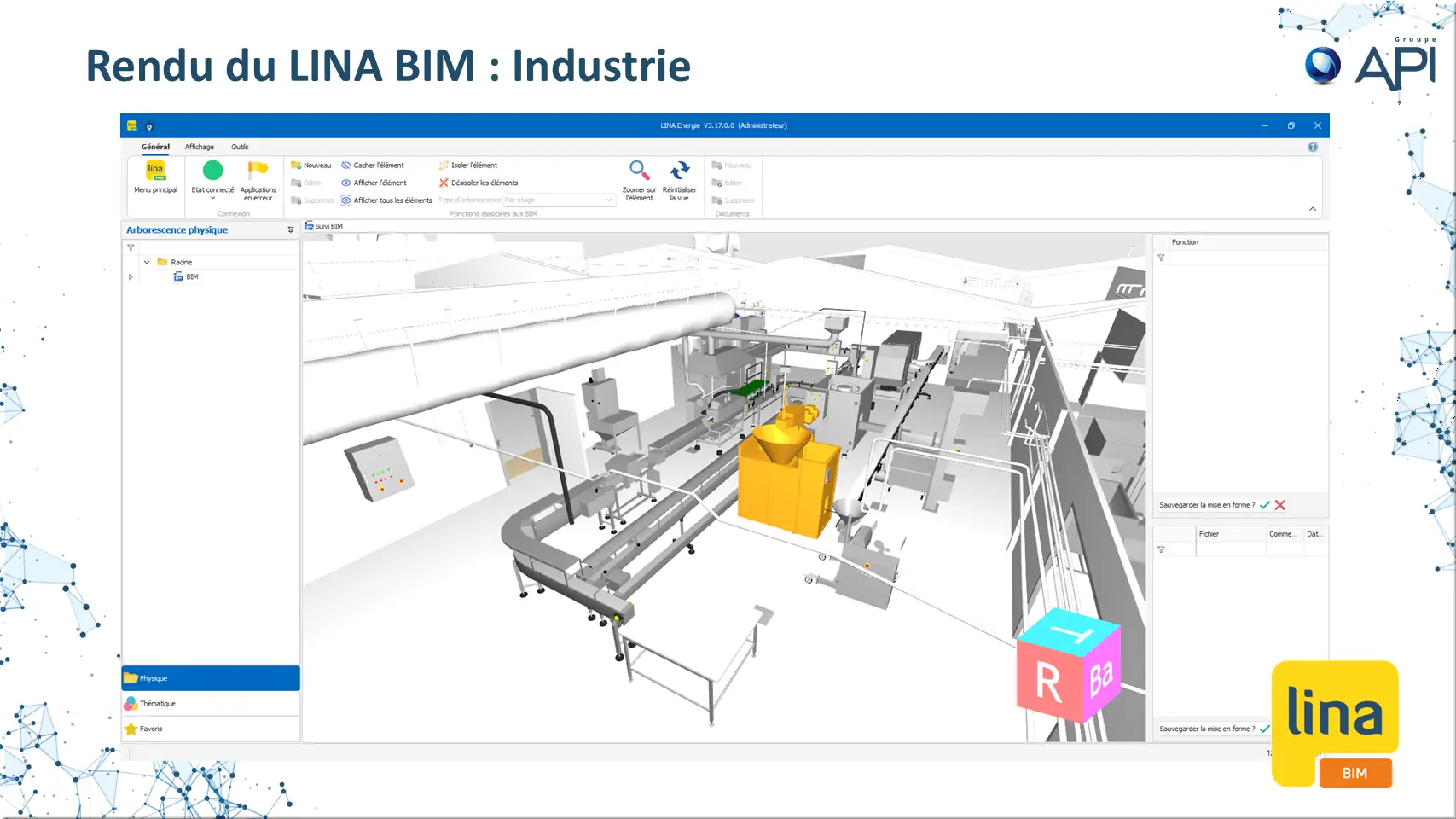Click the Fonction filter input row
Screen dimensions: 1456x819
[x=1247, y=258]
